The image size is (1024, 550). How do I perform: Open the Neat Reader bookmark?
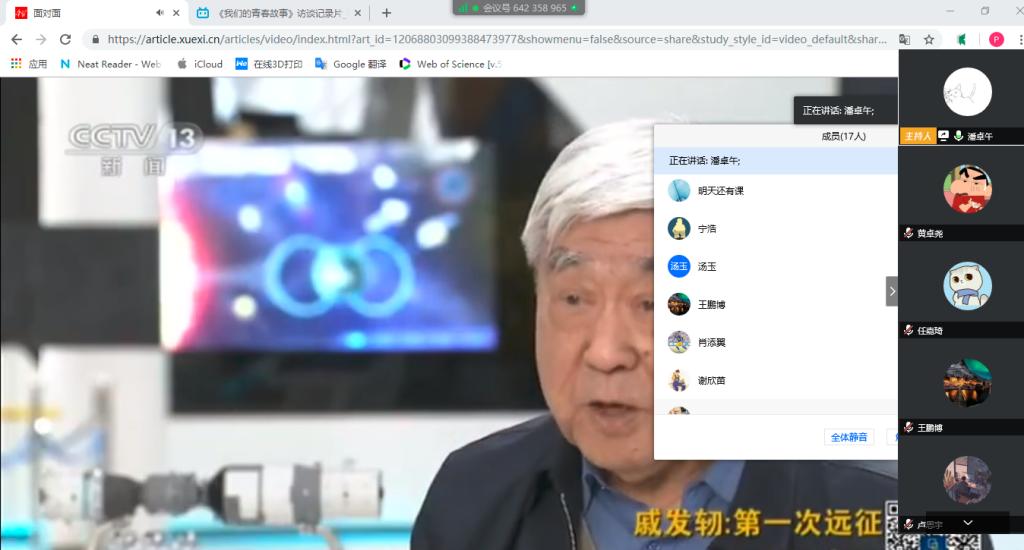tap(110, 64)
